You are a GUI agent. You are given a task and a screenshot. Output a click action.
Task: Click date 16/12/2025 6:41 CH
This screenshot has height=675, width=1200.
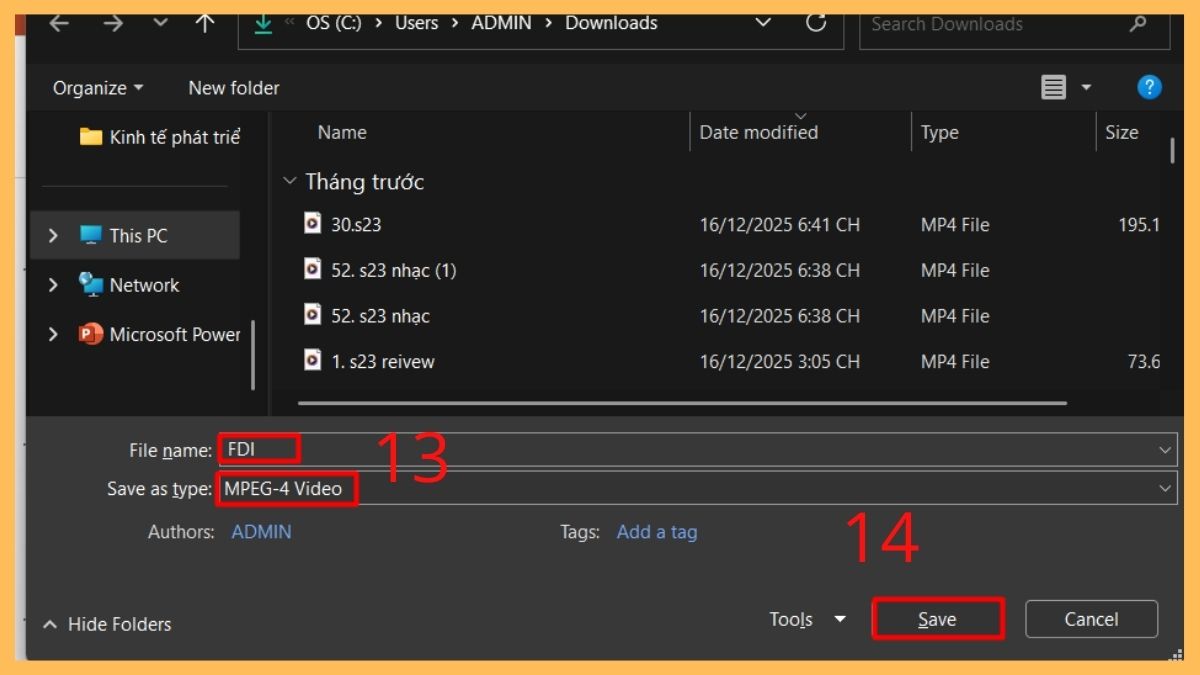(780, 224)
